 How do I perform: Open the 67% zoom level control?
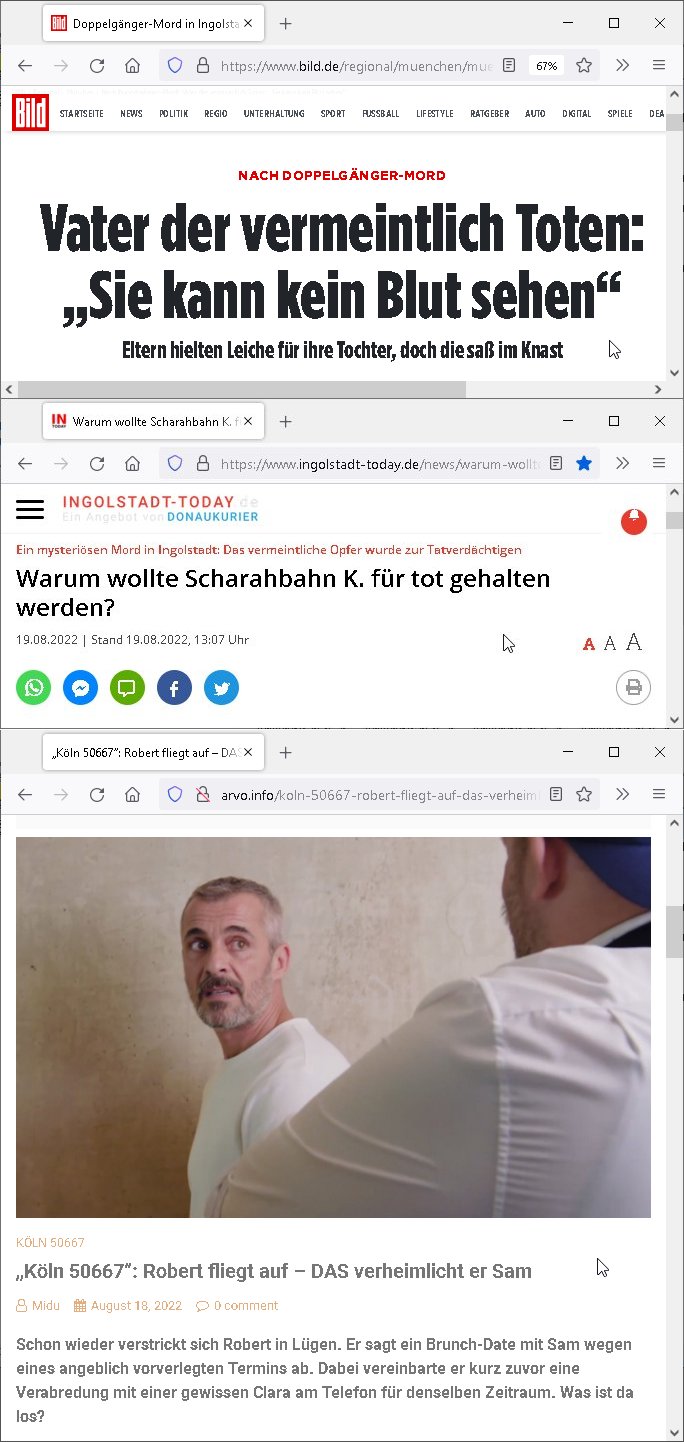pos(546,66)
